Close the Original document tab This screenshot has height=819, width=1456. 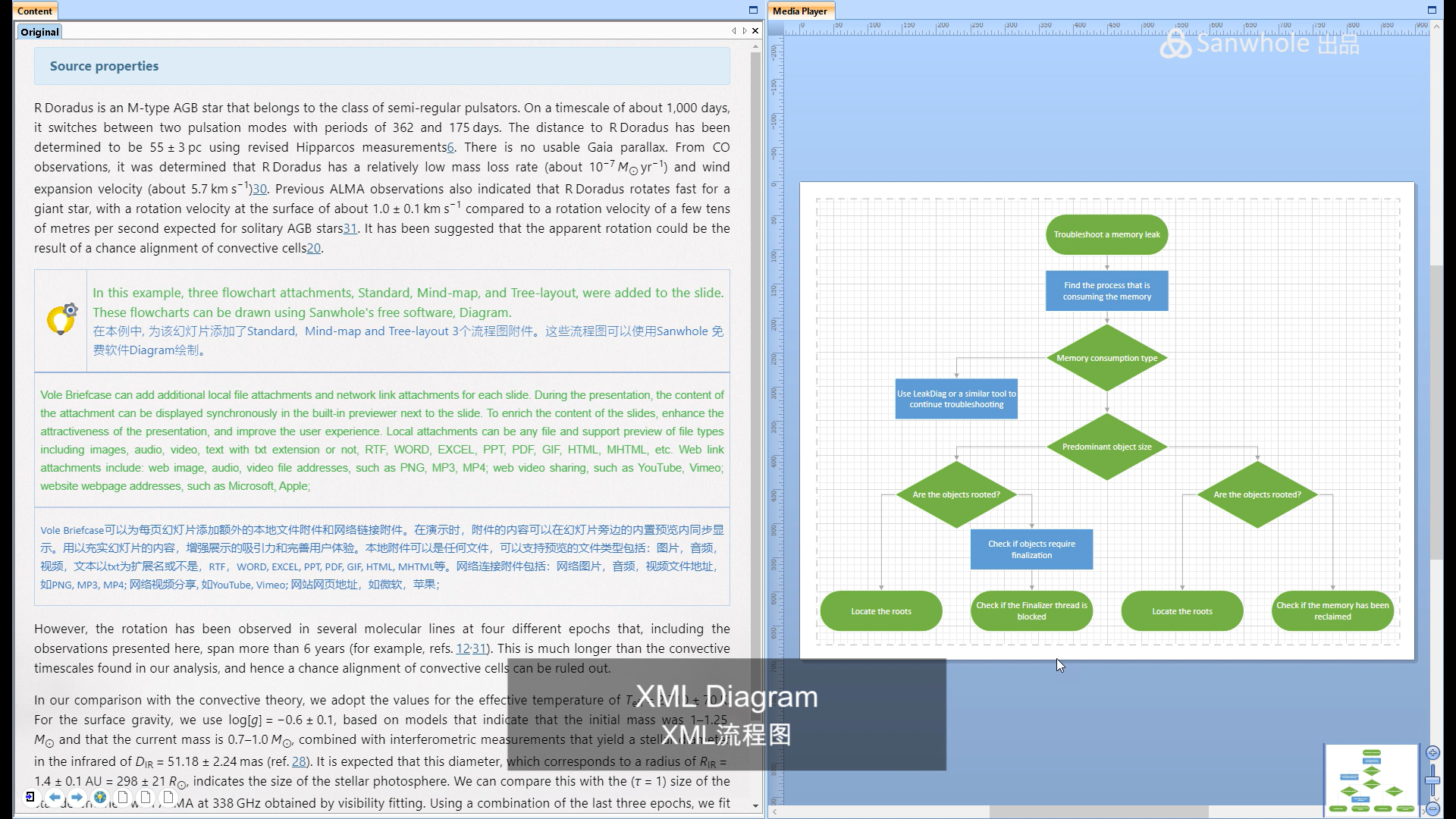(755, 31)
